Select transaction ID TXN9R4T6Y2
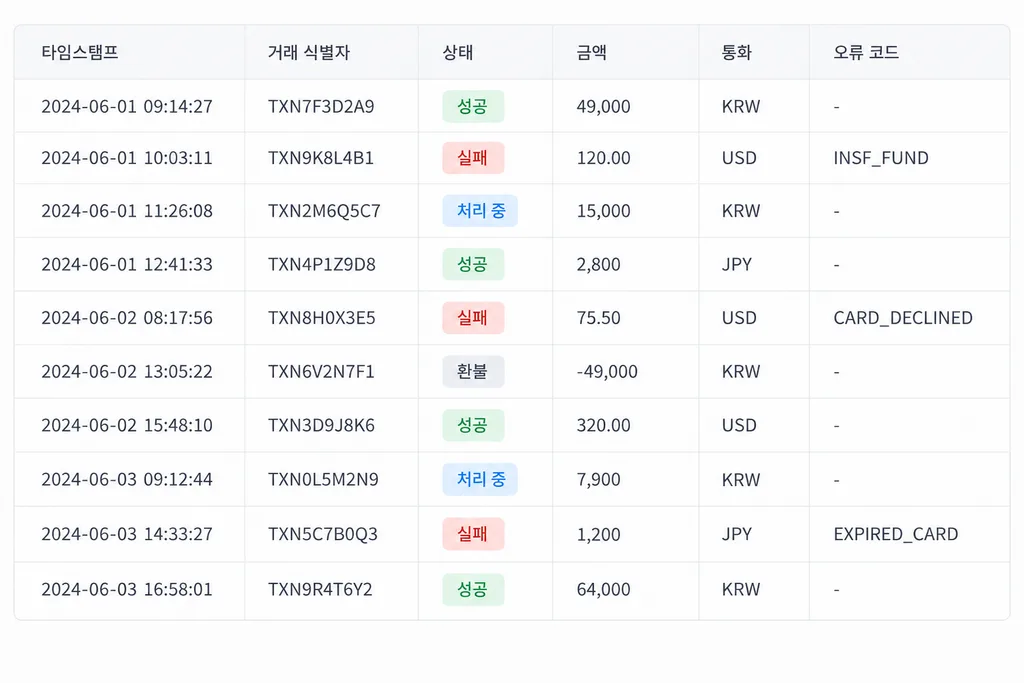 pyautogui.click(x=320, y=590)
